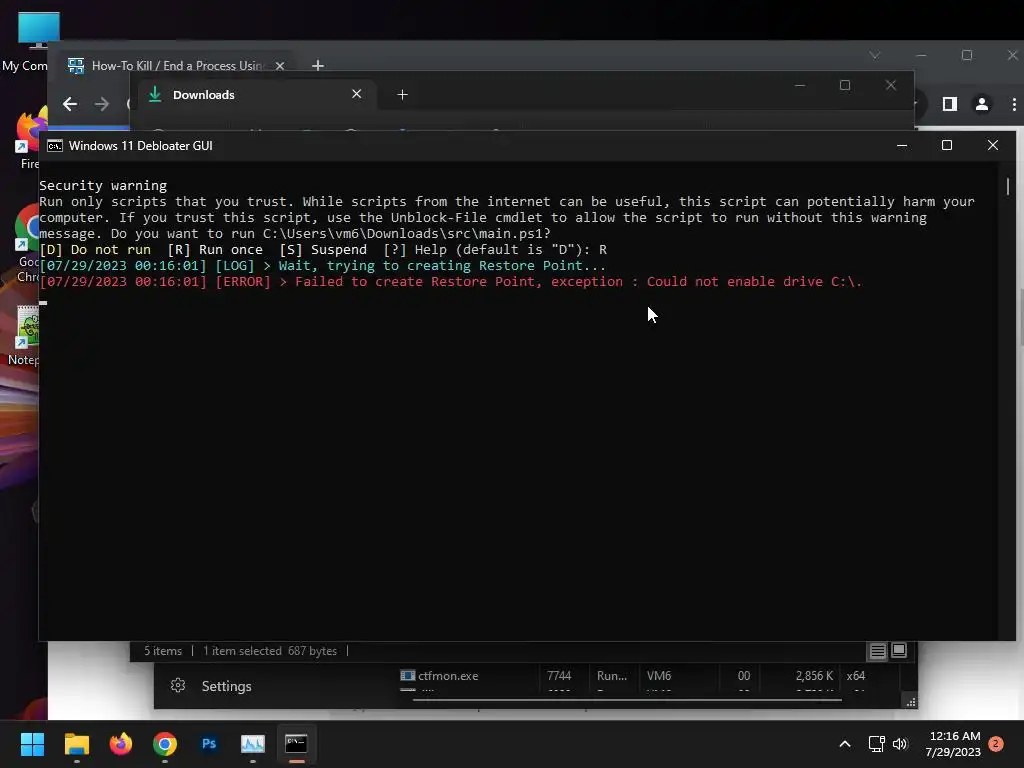Viewport: 1024px width, 768px height.
Task: Switch Explorer to large thumbnails view icon
Action: pyautogui.click(x=899, y=650)
